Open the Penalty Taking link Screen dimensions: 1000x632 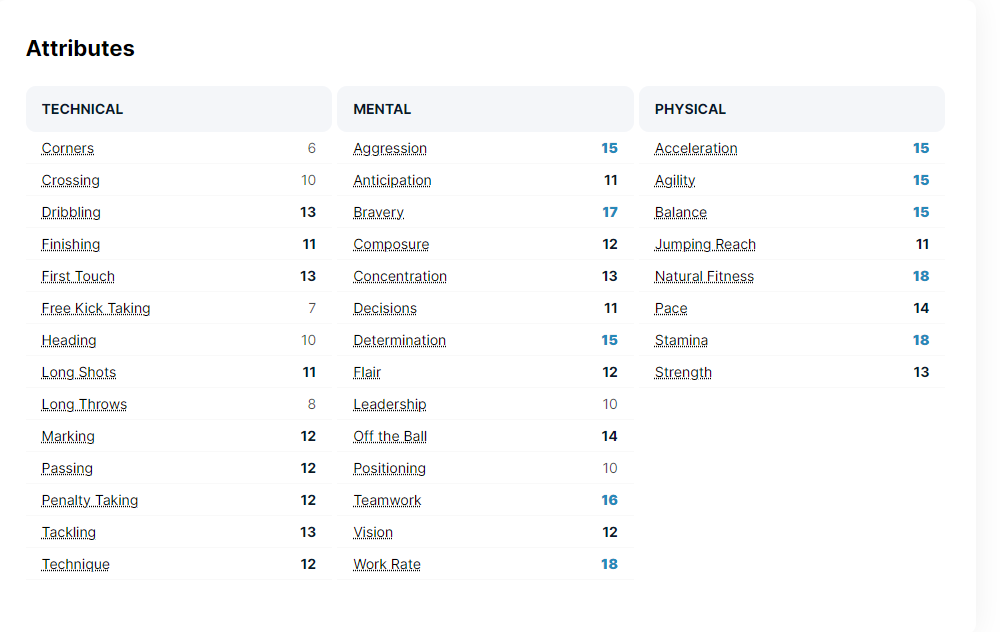pyautogui.click(x=90, y=501)
